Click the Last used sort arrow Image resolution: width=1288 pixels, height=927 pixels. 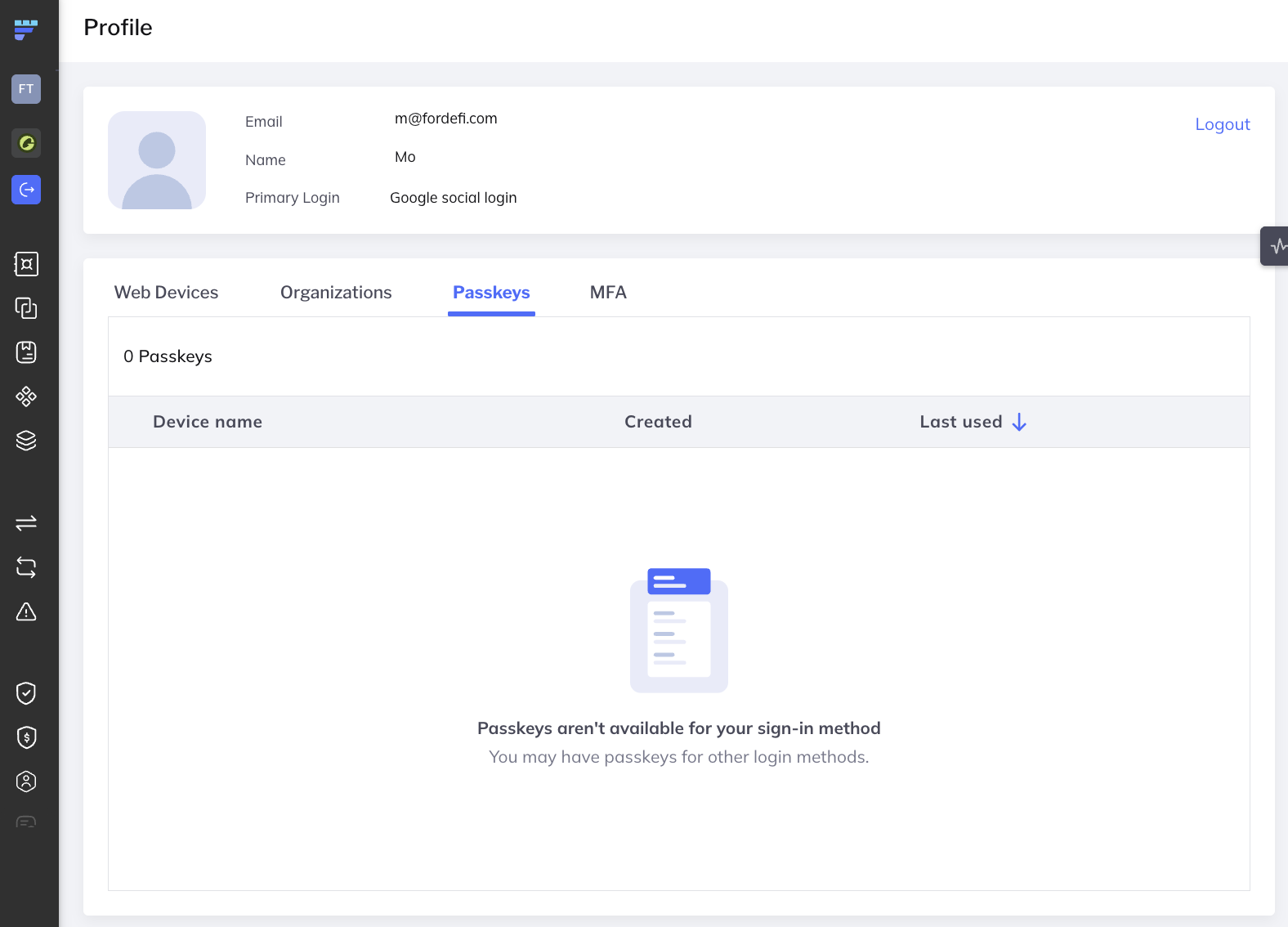[1019, 422]
